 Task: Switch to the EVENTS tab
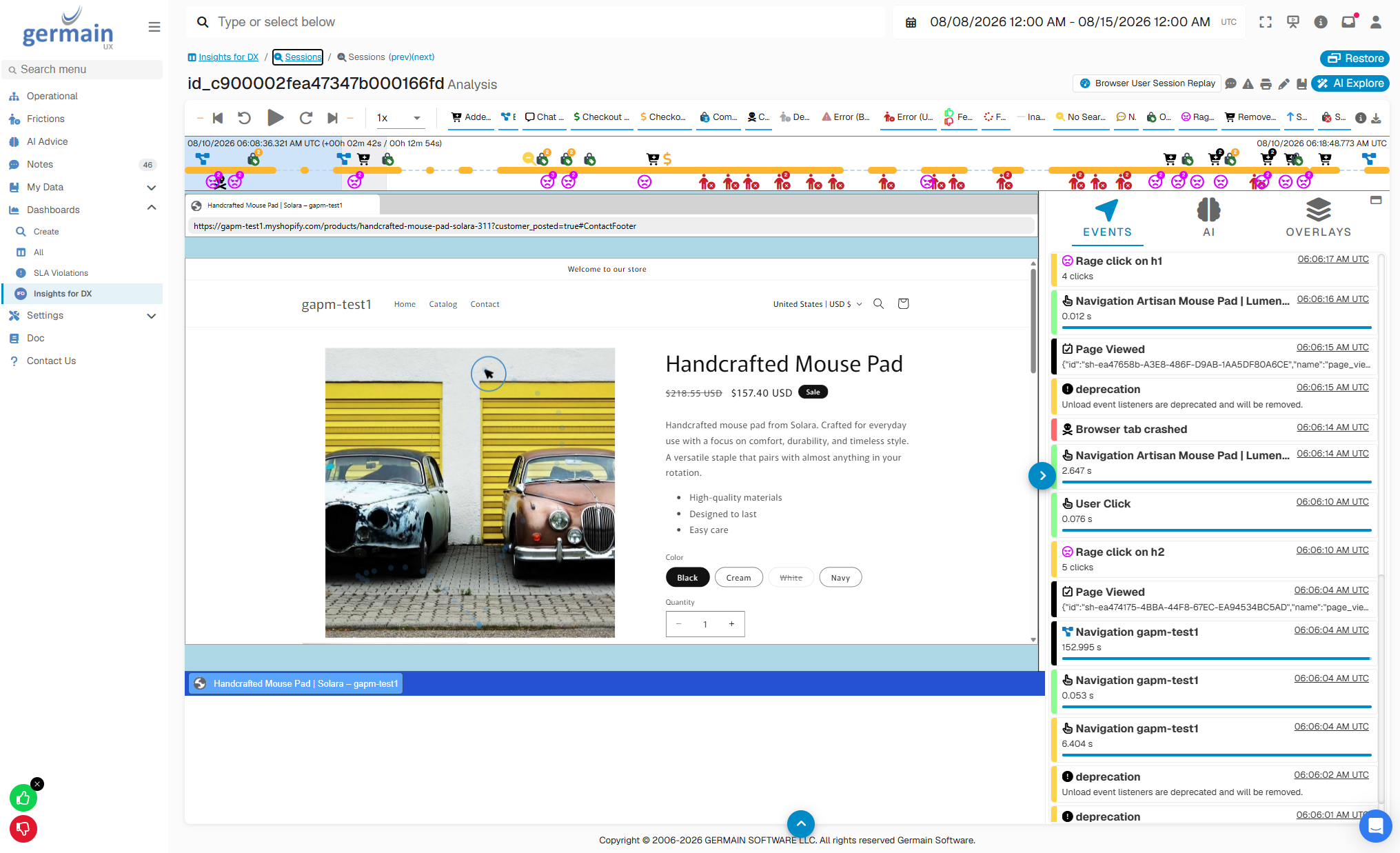1107,219
